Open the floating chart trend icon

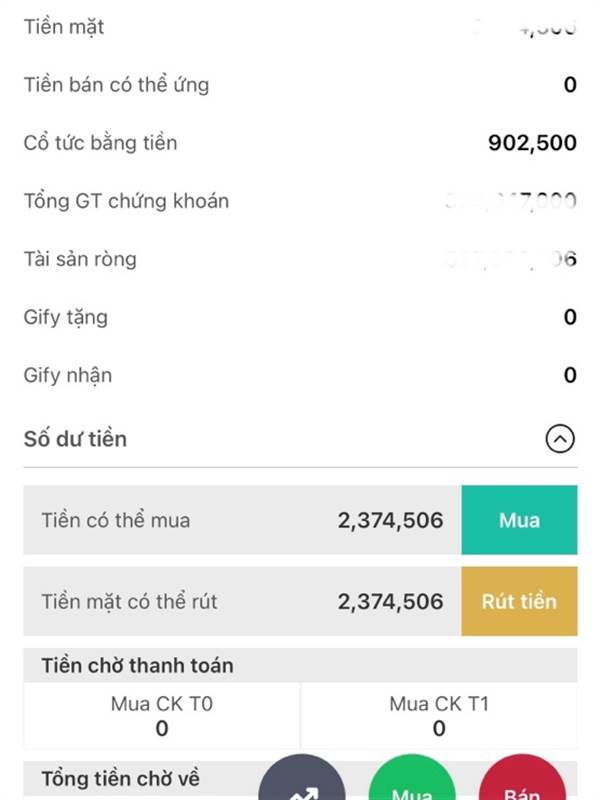302,780
